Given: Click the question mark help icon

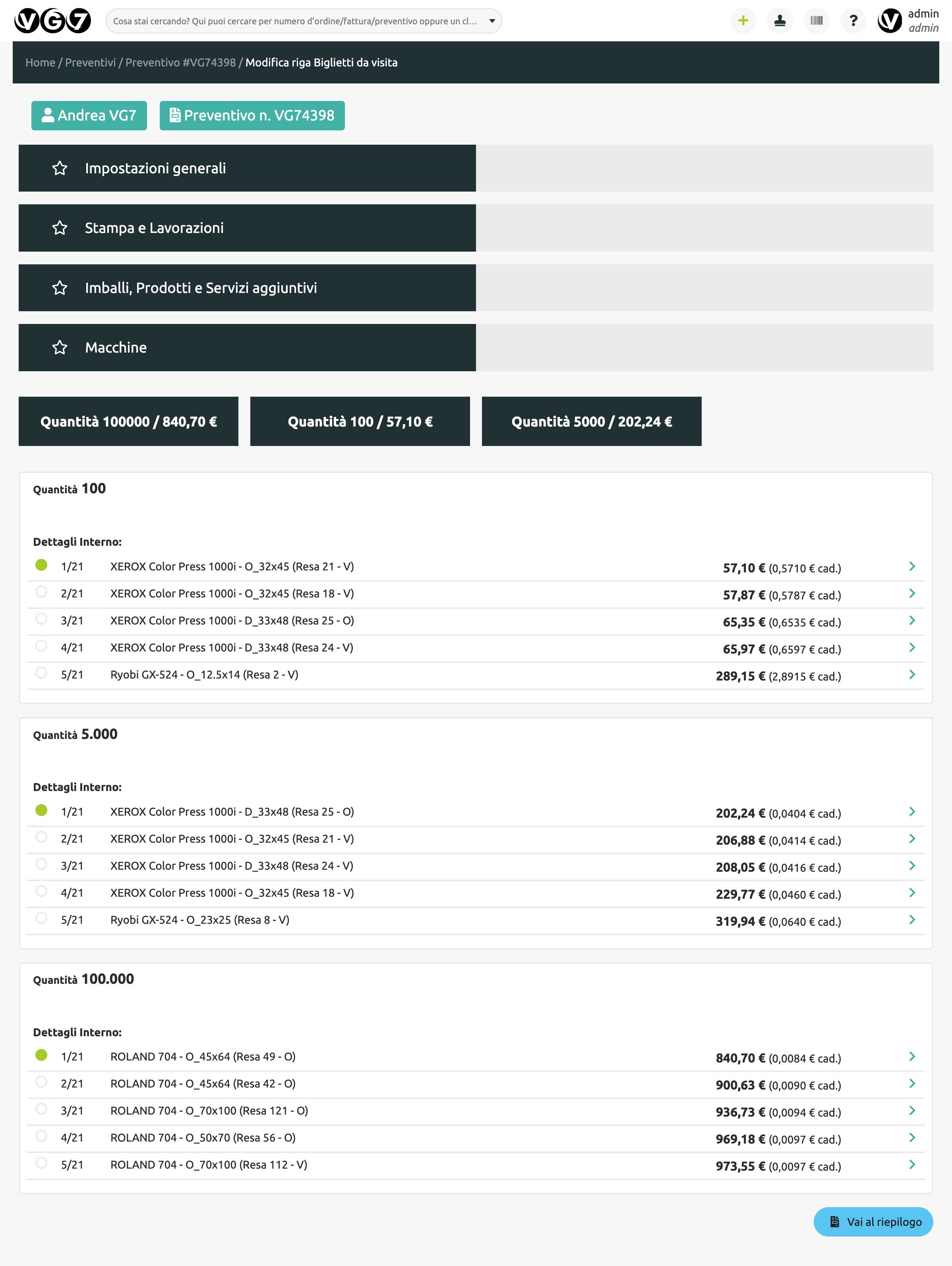Looking at the screenshot, I should pos(853,21).
